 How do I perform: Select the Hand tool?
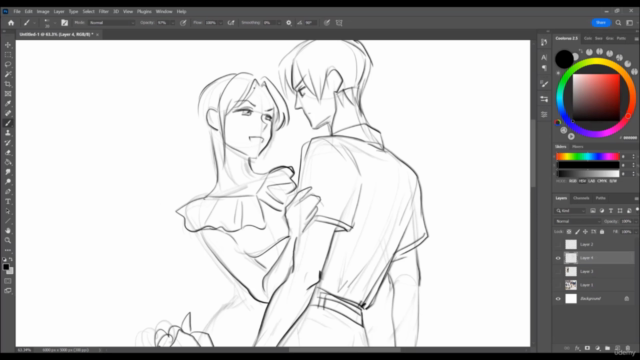[x=8, y=231]
